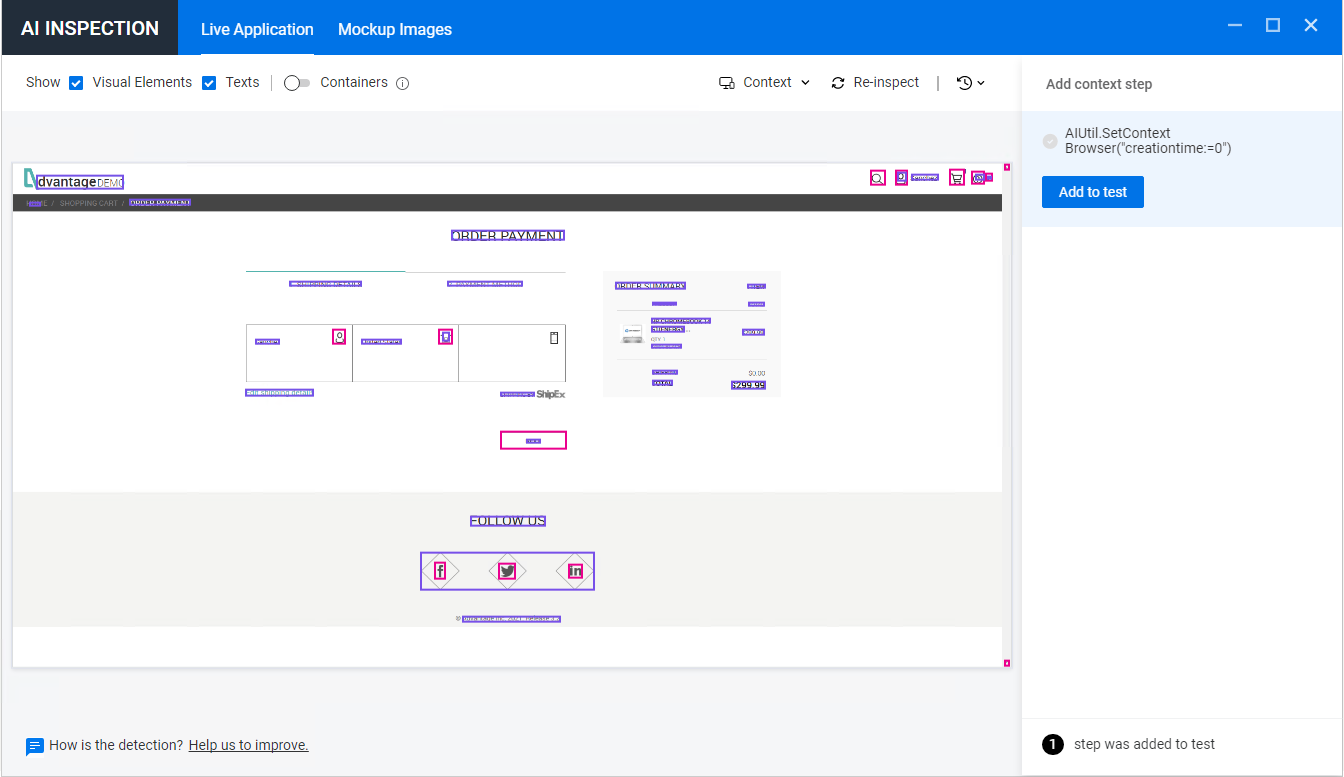Open the Context dropdown menu
This screenshot has height=777, width=1344.
(765, 83)
